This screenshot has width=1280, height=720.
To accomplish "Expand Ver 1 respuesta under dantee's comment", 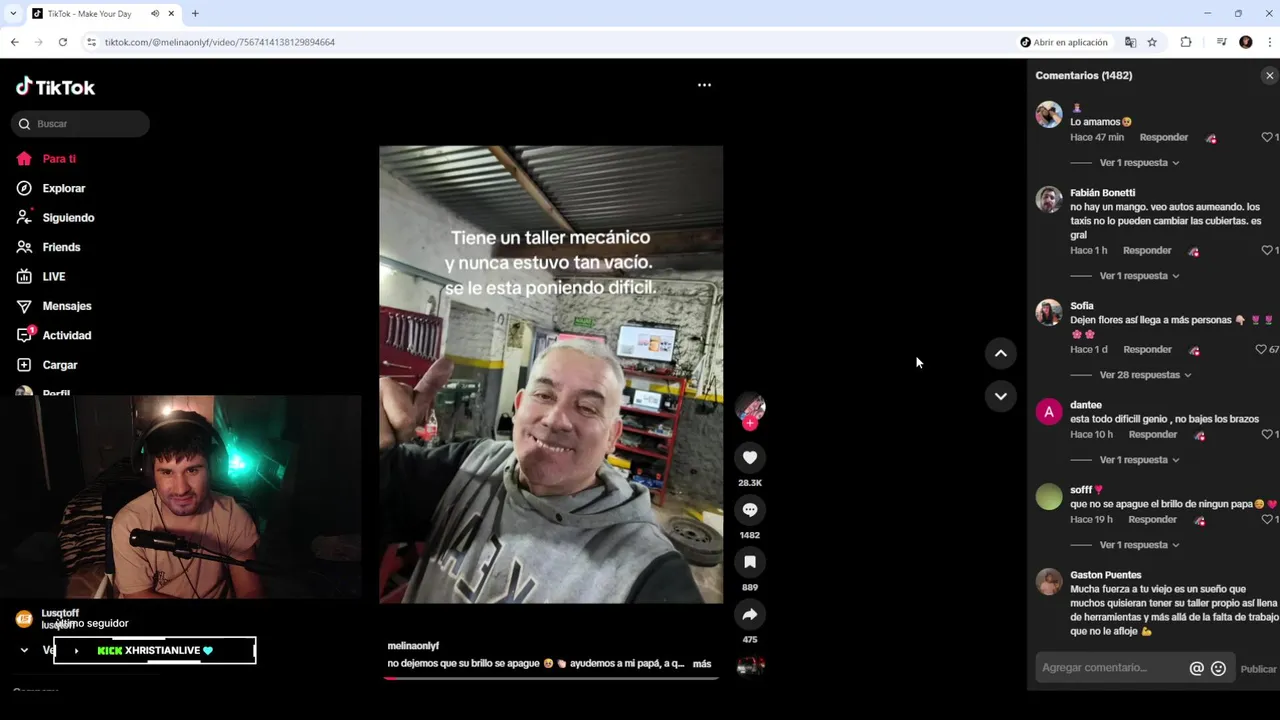I will point(1139,459).
